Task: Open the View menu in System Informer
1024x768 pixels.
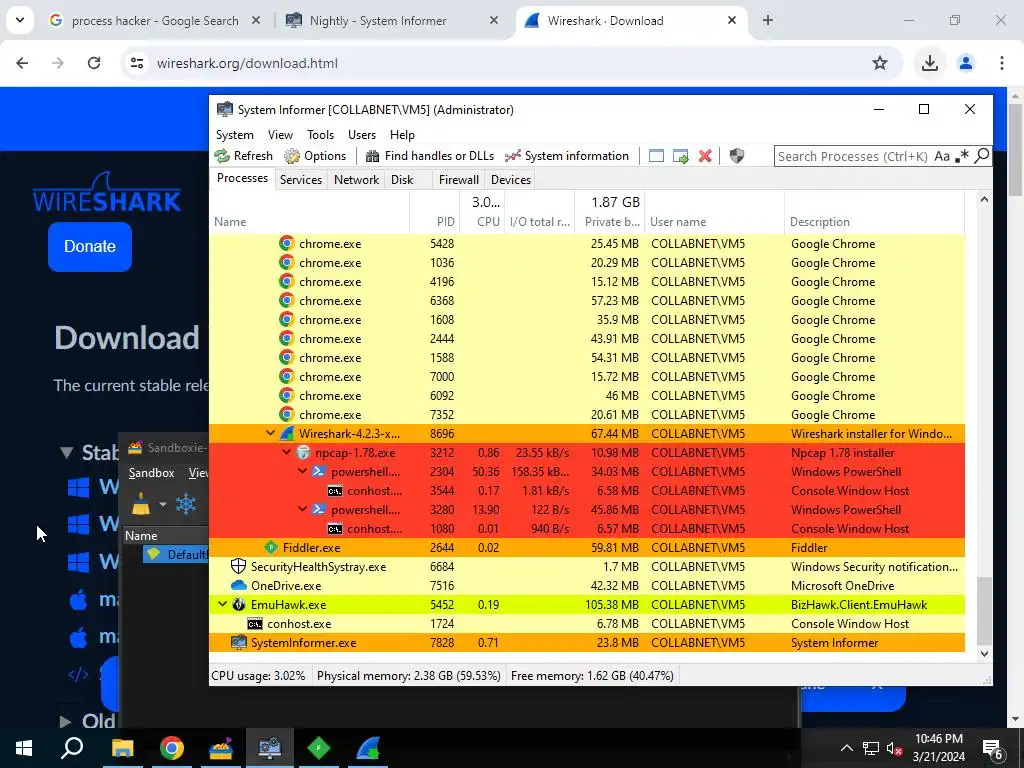Action: click(x=280, y=135)
